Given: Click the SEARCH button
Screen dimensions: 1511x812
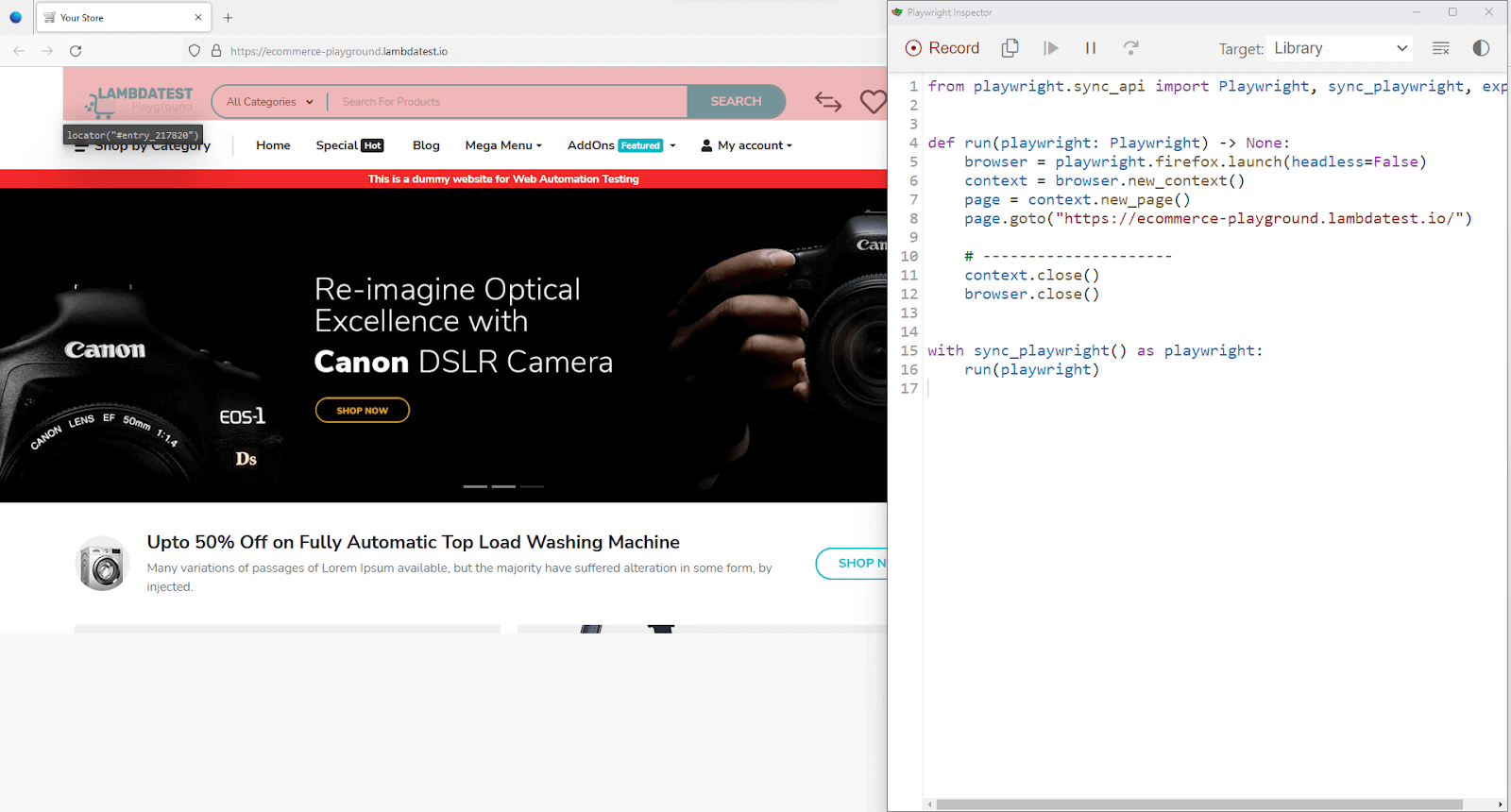Looking at the screenshot, I should [x=736, y=101].
